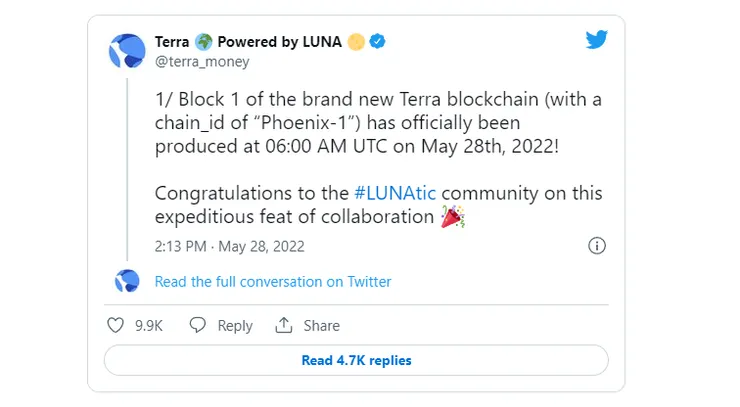
Task: Open the tweet info icon
Action: (x=597, y=245)
